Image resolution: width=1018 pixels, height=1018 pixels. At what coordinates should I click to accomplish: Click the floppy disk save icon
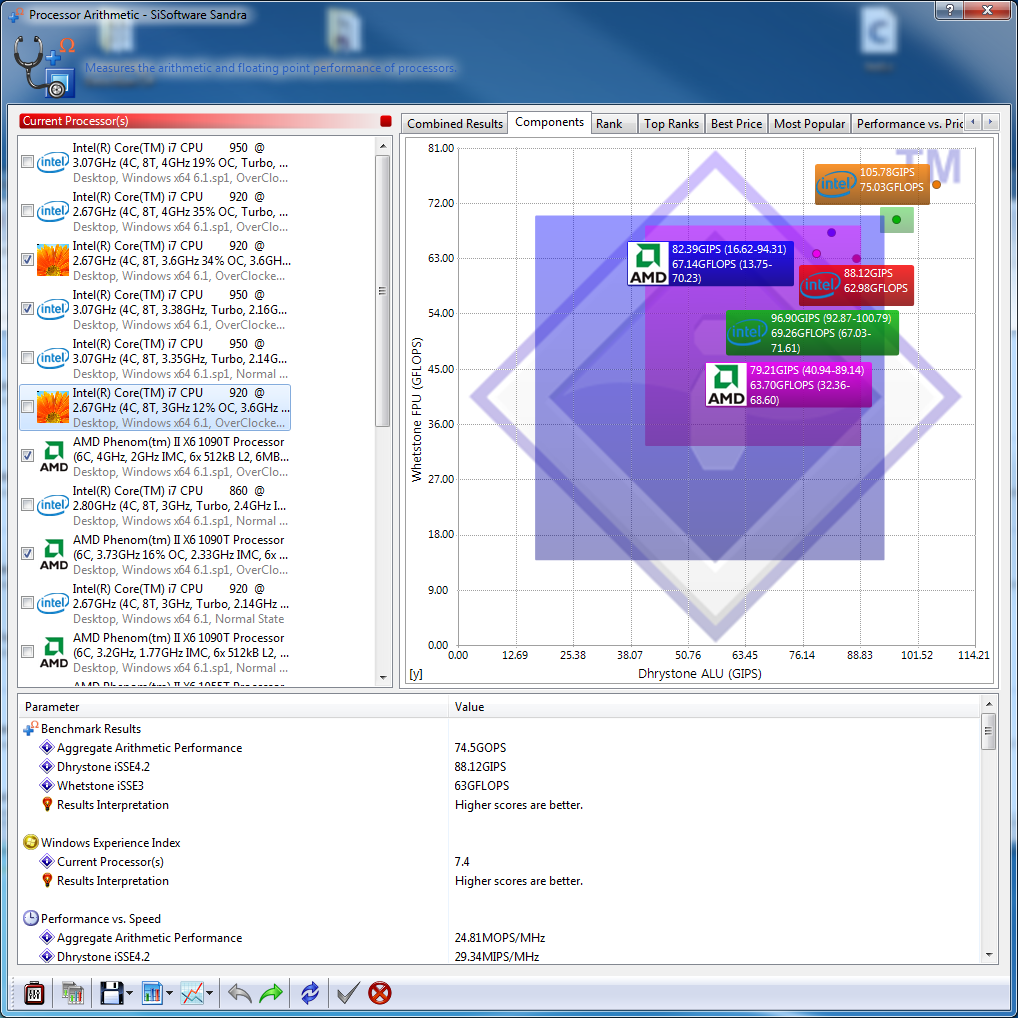[x=112, y=993]
